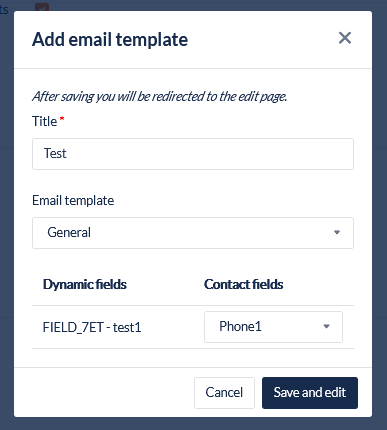Select the Title input containing Test
Screen dimensions: 387x430
[193, 154]
